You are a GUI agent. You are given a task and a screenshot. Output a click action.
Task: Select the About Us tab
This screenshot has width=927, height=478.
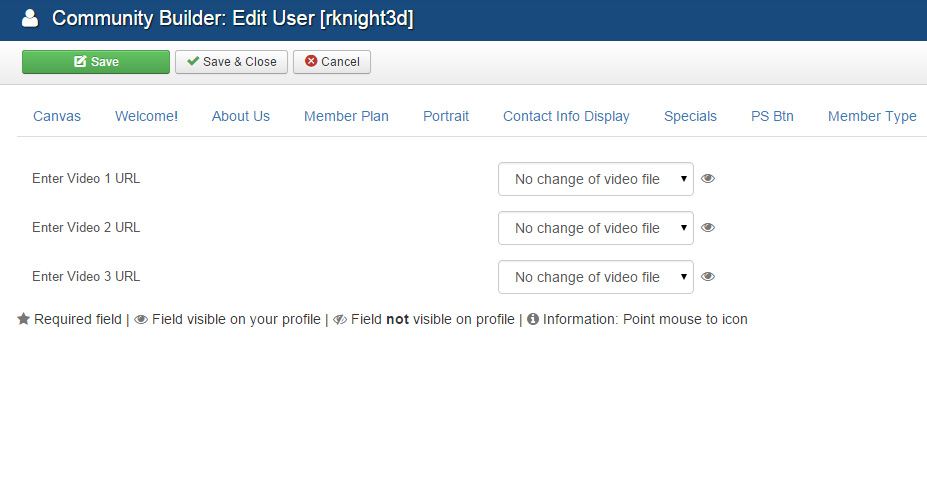point(241,116)
